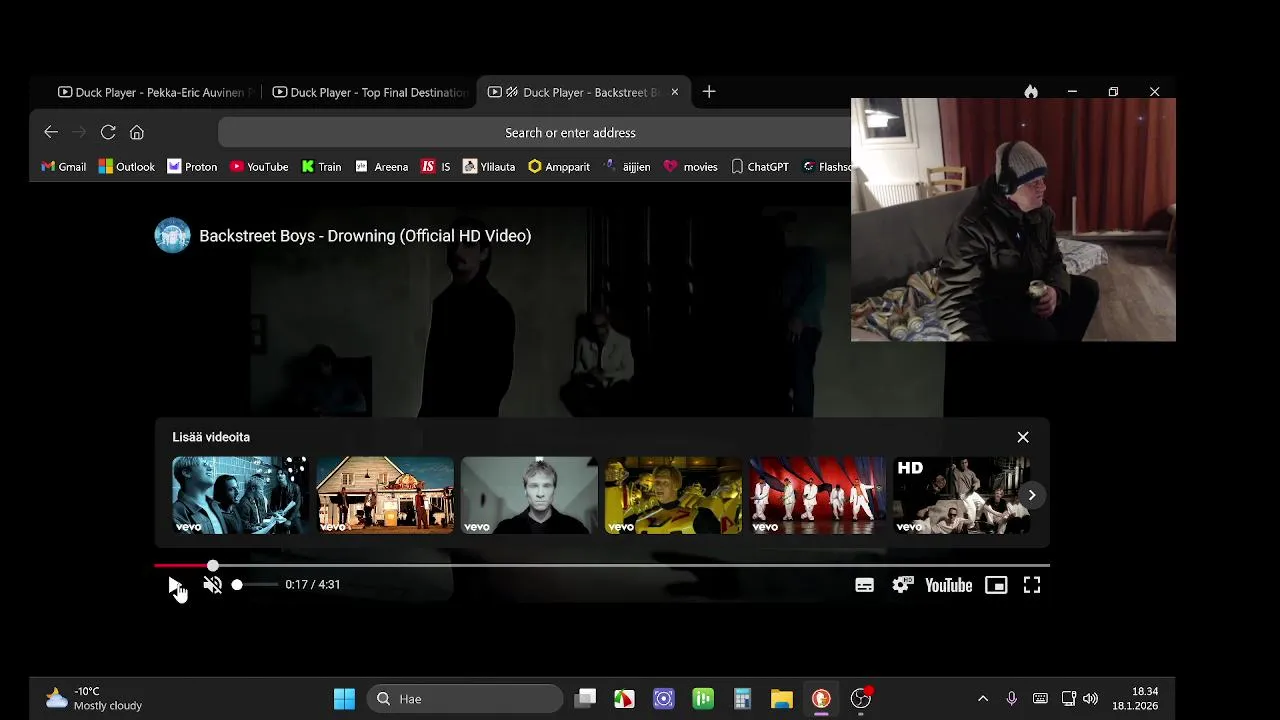The width and height of the screenshot is (1280, 720).
Task: Open the first blue-tinted vevo thumbnail
Action: click(x=240, y=495)
